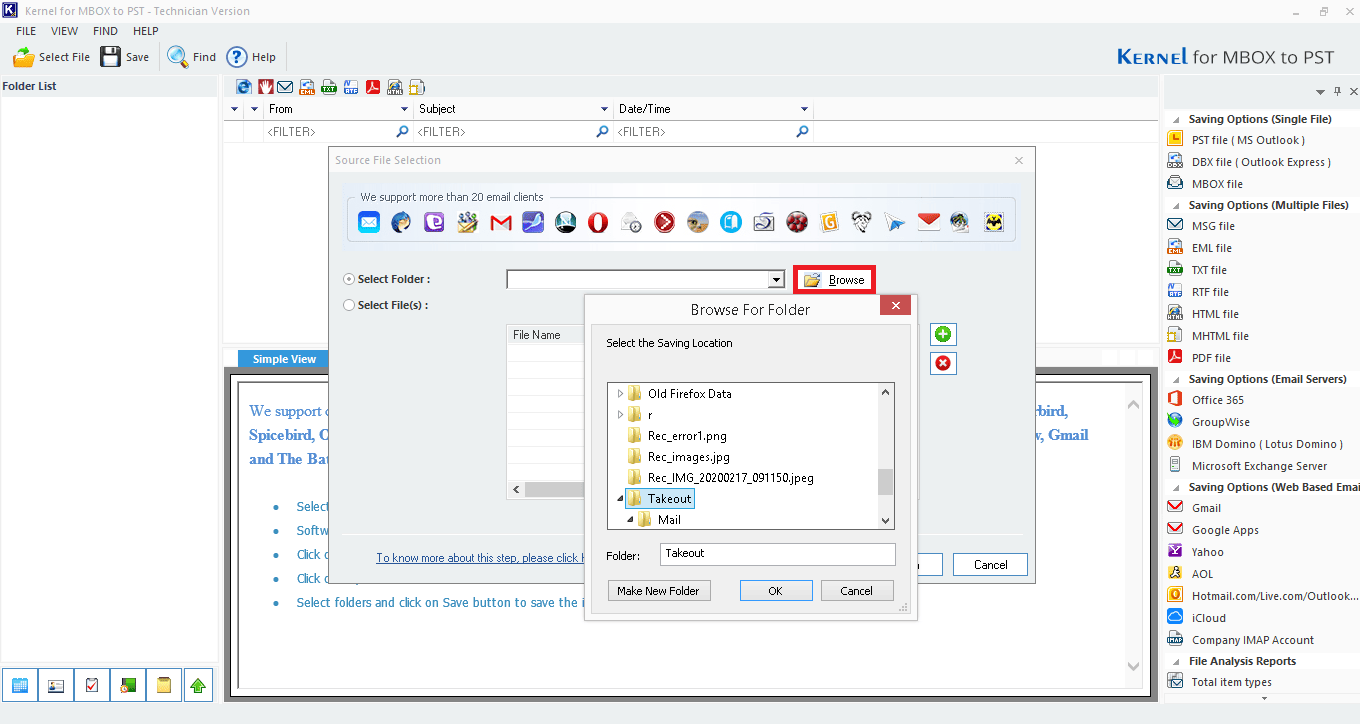This screenshot has height=724, width=1360.
Task: Click the red X remove file button
Action: coord(943,363)
